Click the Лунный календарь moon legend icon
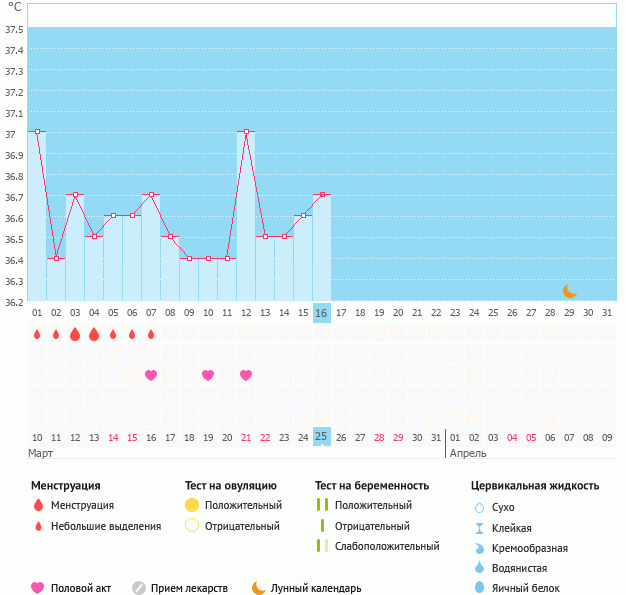 click(259, 588)
